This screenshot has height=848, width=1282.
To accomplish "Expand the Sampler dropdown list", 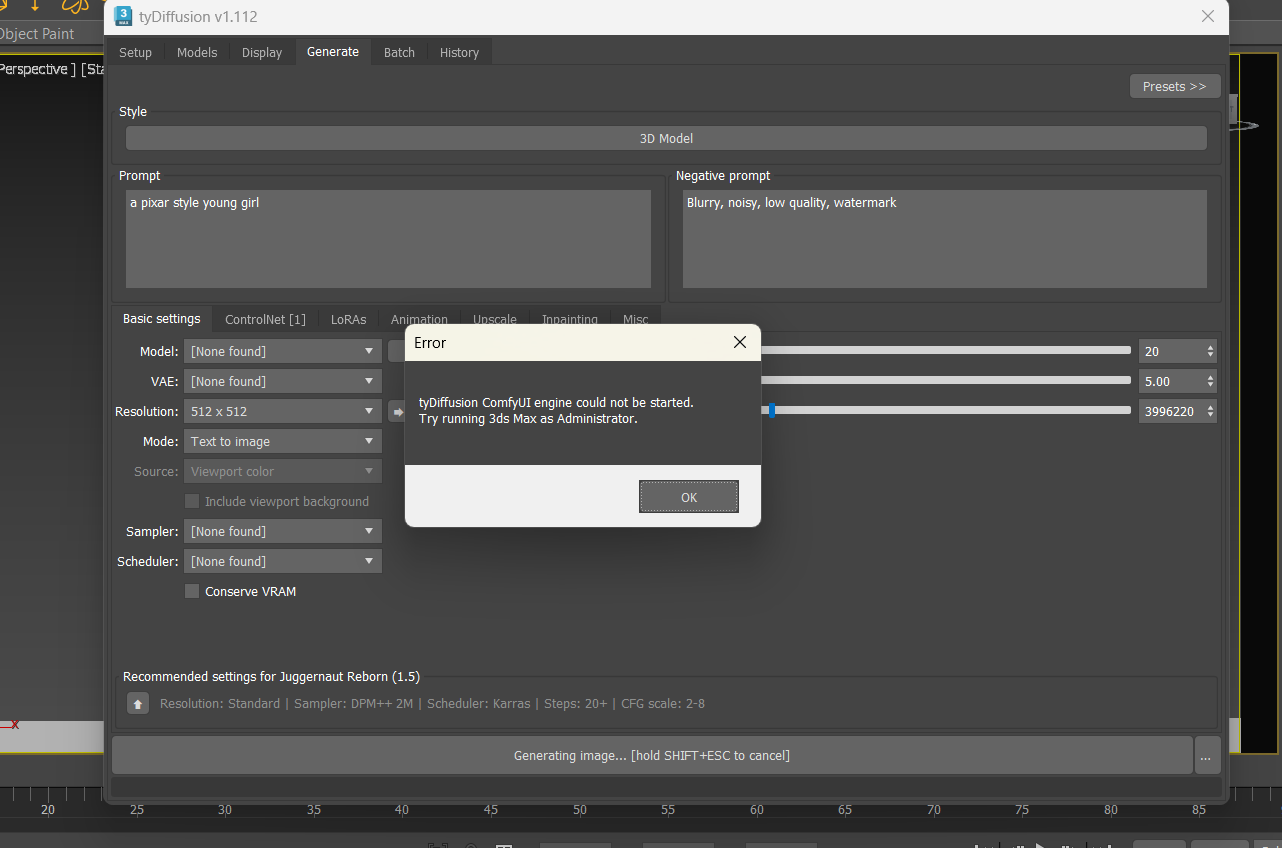I will [282, 531].
